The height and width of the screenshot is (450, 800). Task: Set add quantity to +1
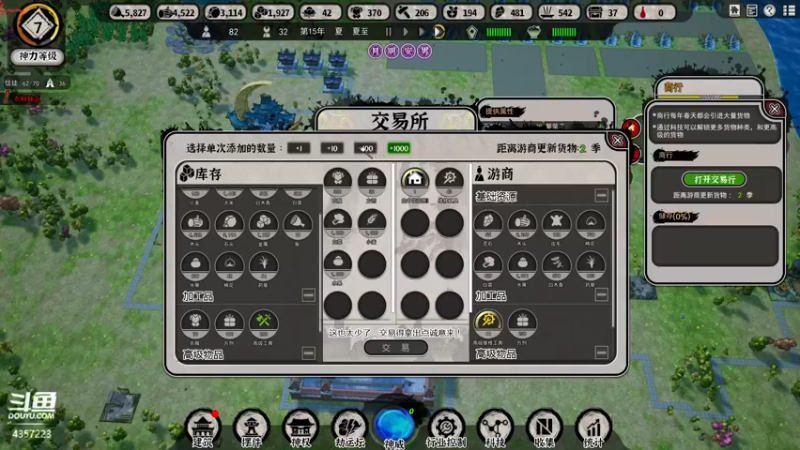tap(298, 148)
